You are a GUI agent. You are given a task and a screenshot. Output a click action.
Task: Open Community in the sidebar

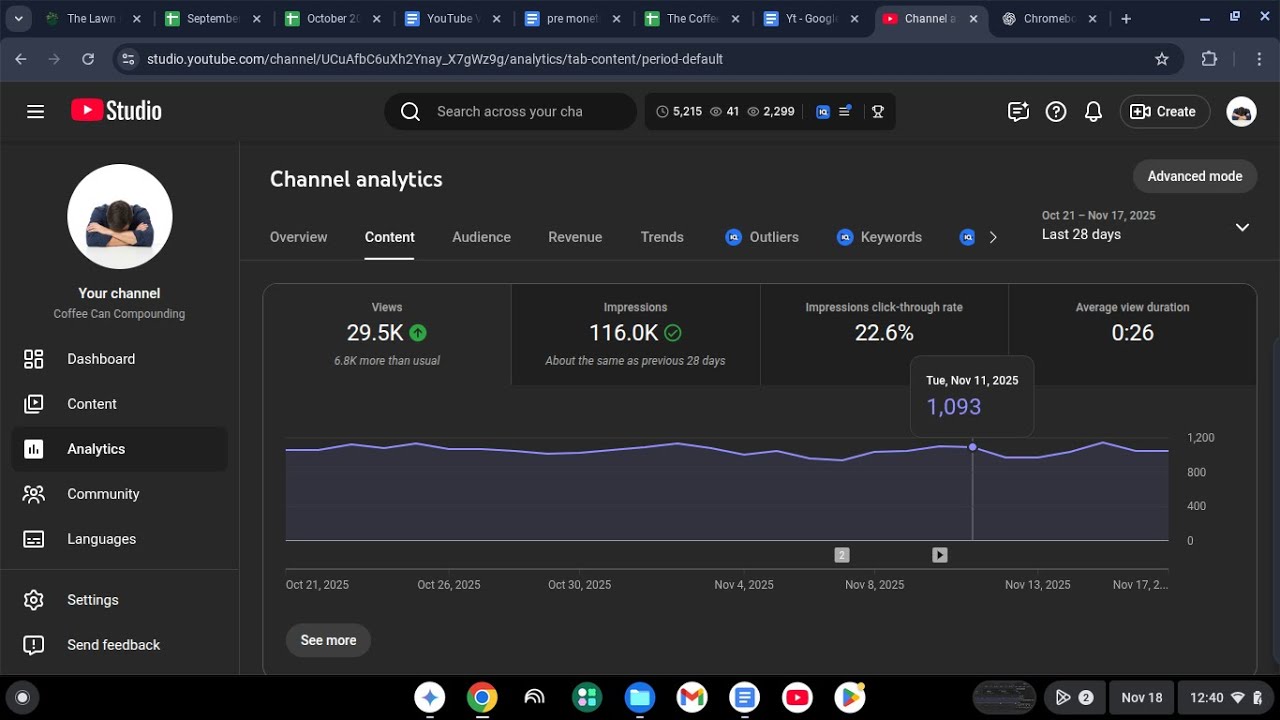point(120,494)
